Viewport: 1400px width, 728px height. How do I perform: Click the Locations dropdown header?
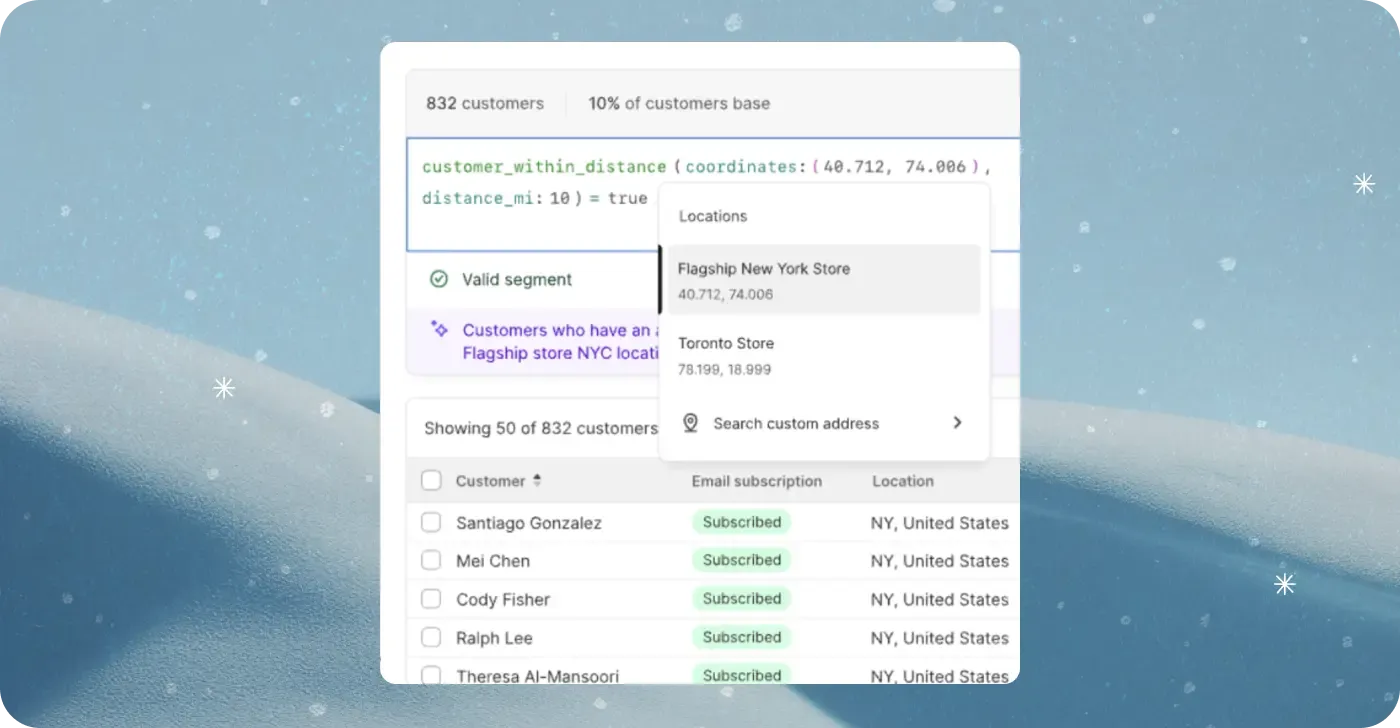coord(713,216)
